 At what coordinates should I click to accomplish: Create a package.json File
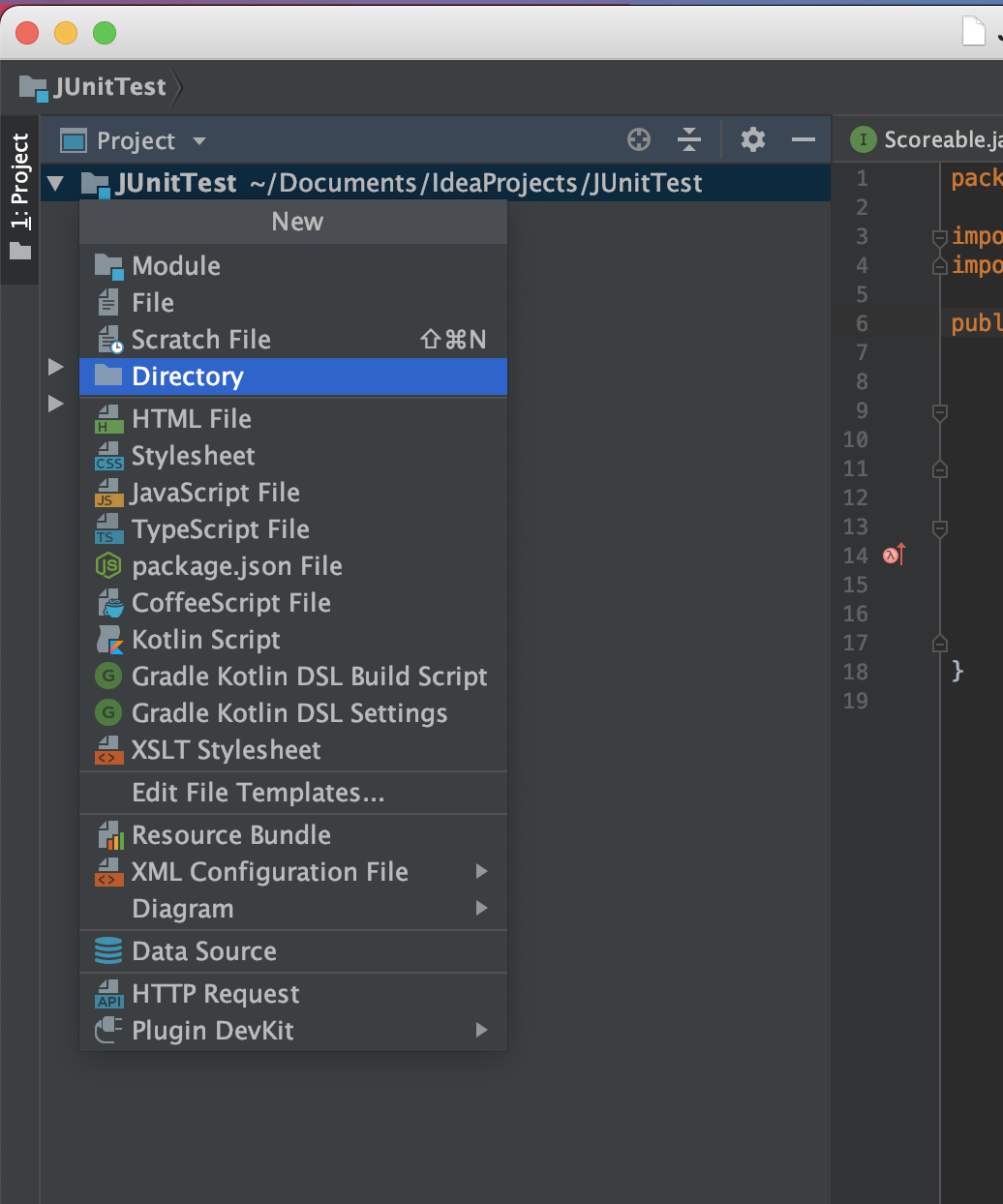[292, 566]
